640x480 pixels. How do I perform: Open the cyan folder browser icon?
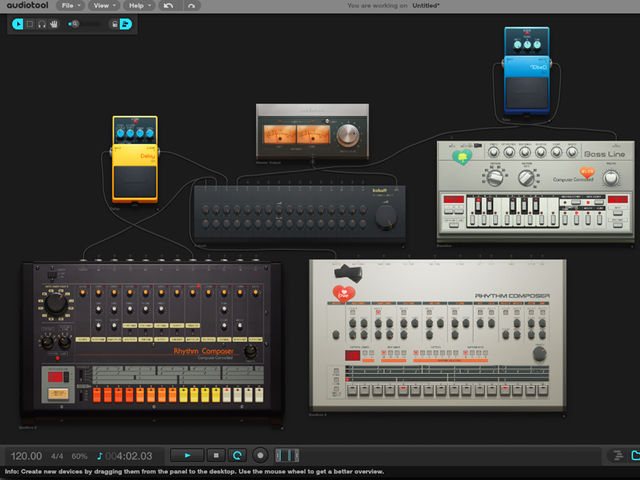pos(635,455)
